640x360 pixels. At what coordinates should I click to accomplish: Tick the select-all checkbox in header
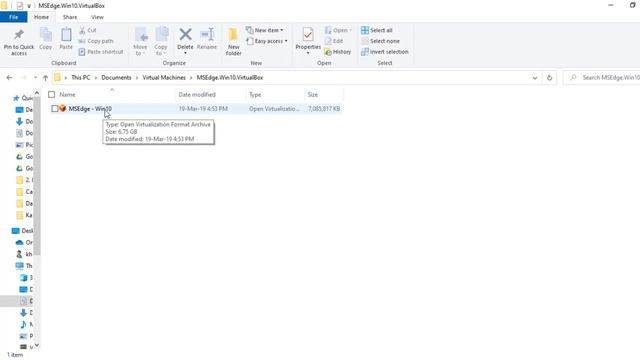coord(51,94)
